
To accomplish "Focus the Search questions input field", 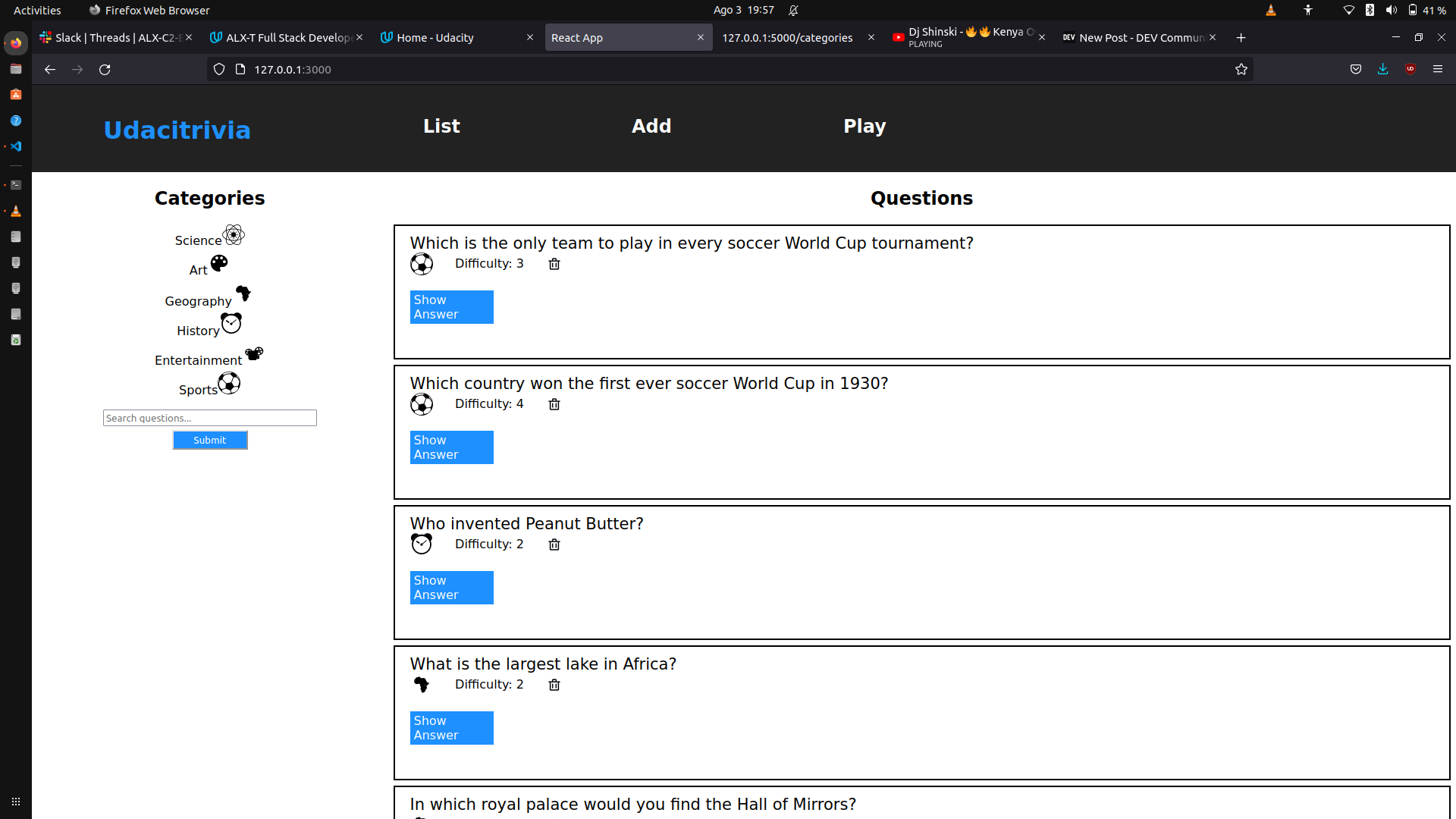I will (x=210, y=418).
